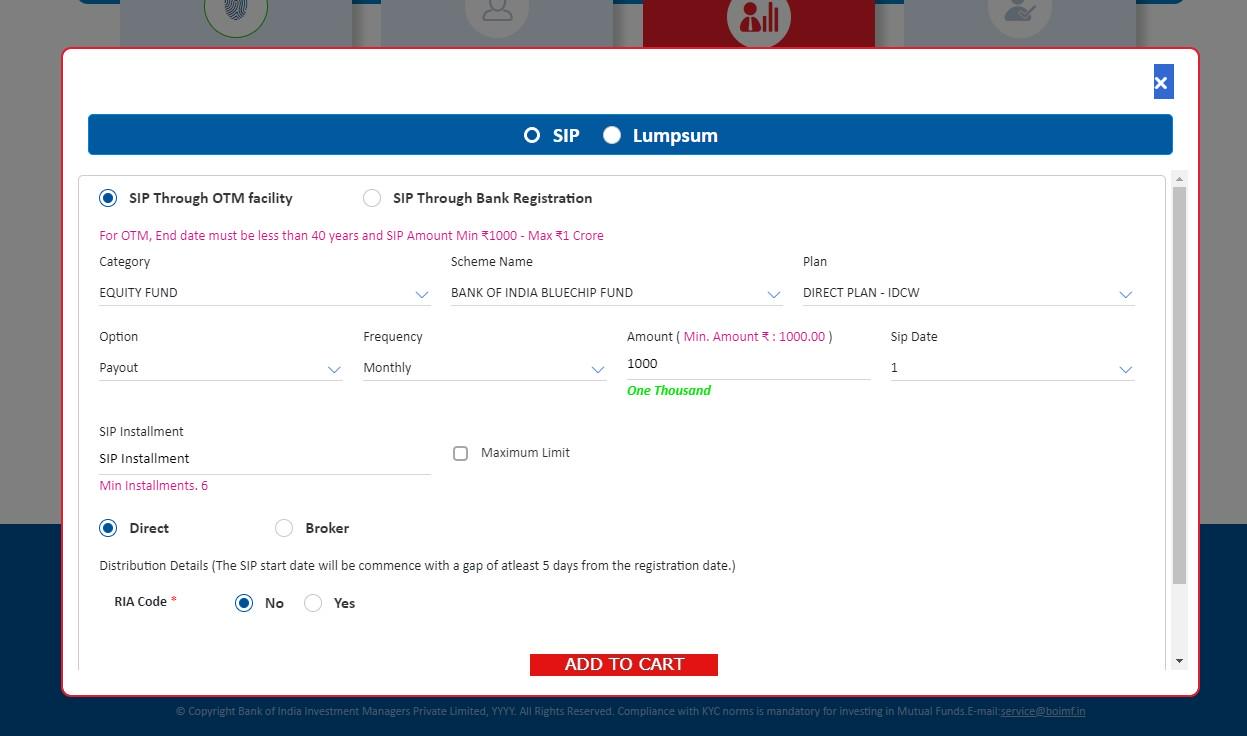Click the user edit icon behind the dialog
Viewport: 1247px width, 736px height.
coord(1020,14)
